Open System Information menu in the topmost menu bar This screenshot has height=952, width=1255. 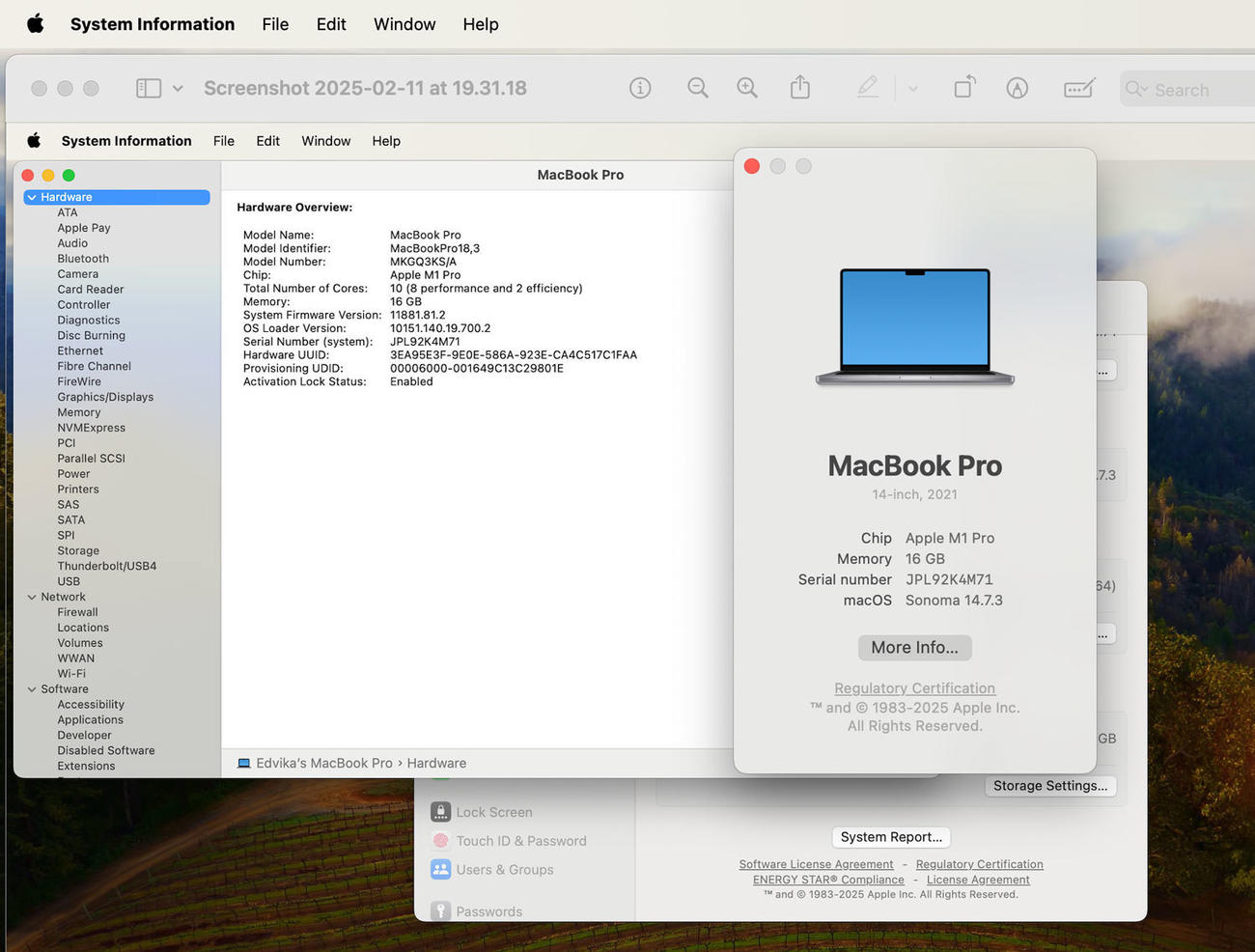pos(153,24)
